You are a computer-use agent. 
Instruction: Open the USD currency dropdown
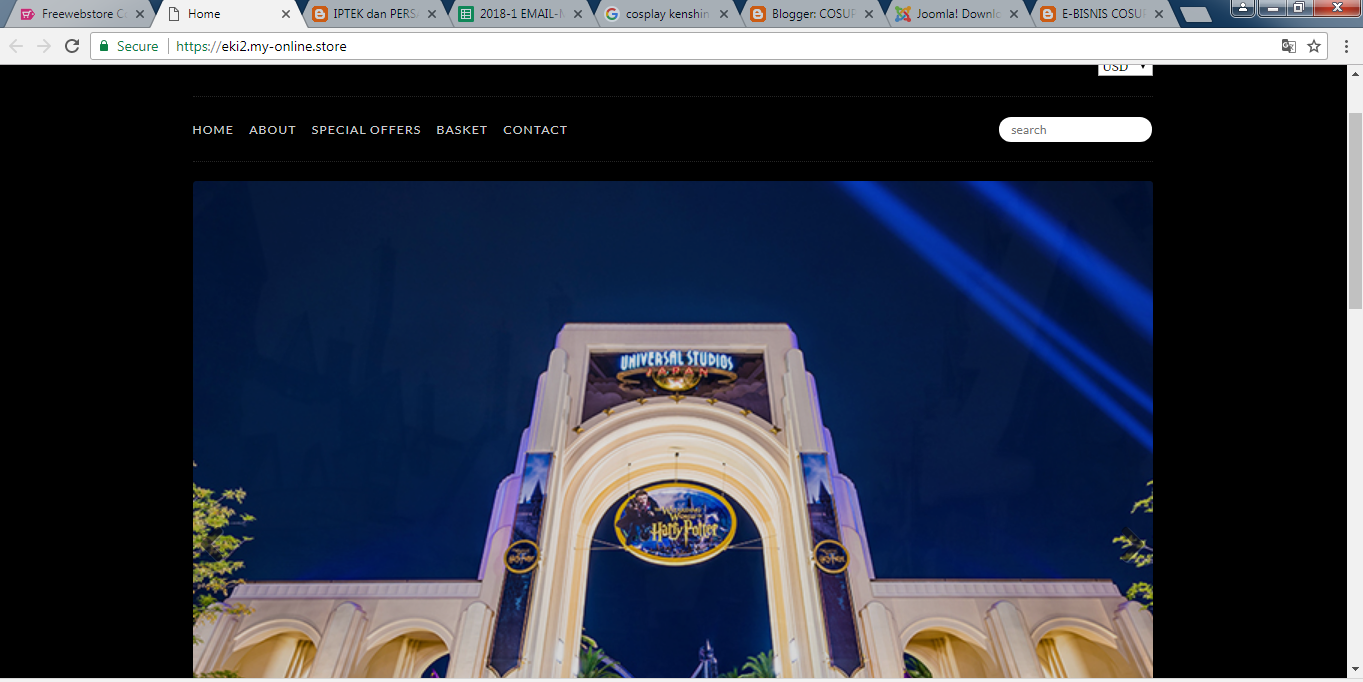click(x=1125, y=69)
